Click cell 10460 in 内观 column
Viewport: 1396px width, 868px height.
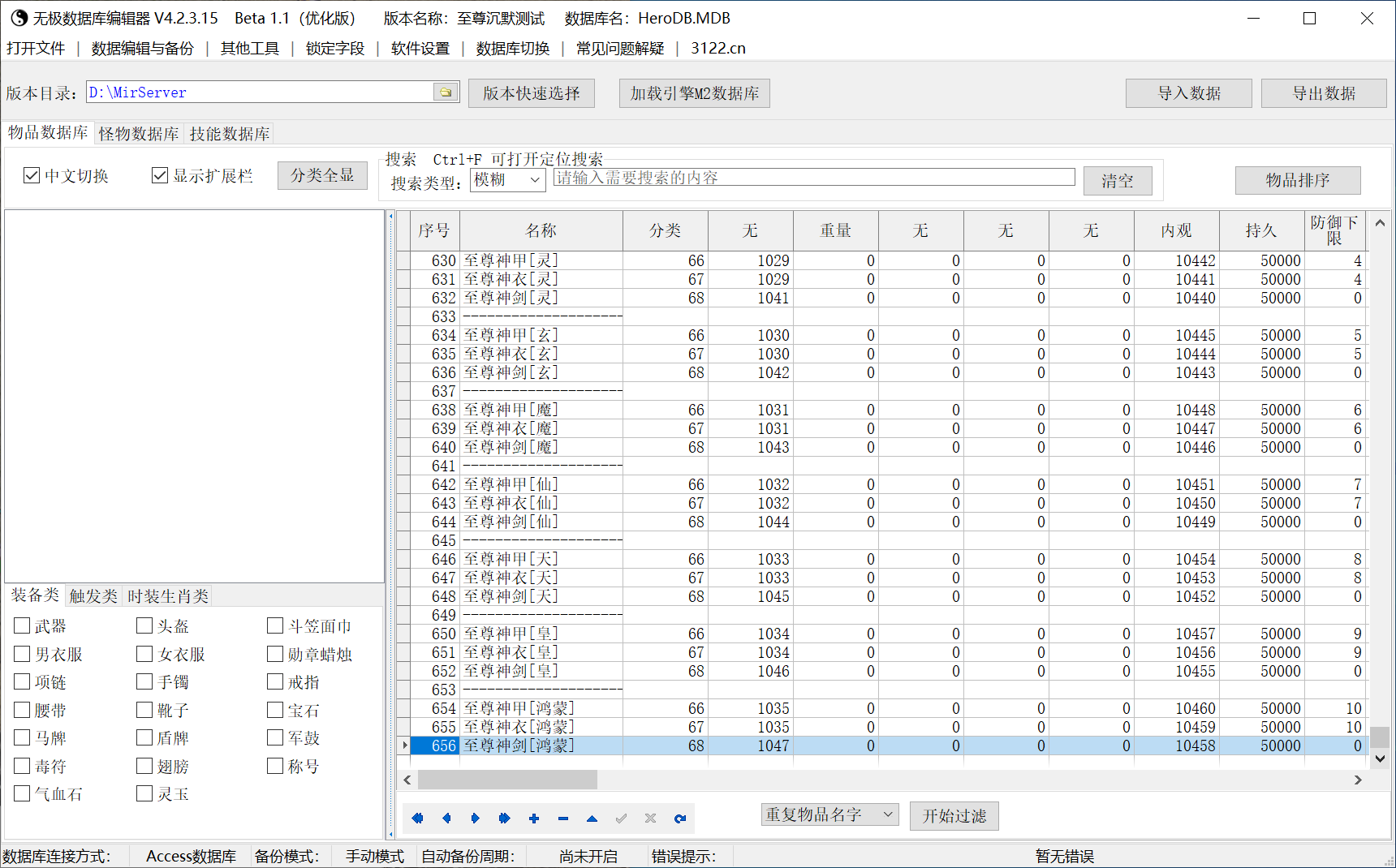(1177, 708)
